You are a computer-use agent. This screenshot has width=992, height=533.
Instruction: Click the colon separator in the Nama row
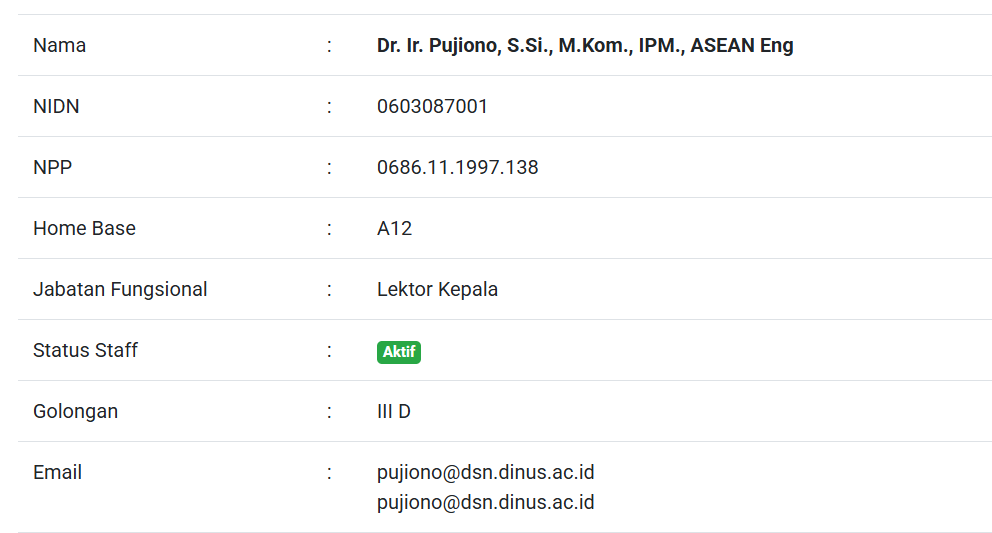point(329,45)
